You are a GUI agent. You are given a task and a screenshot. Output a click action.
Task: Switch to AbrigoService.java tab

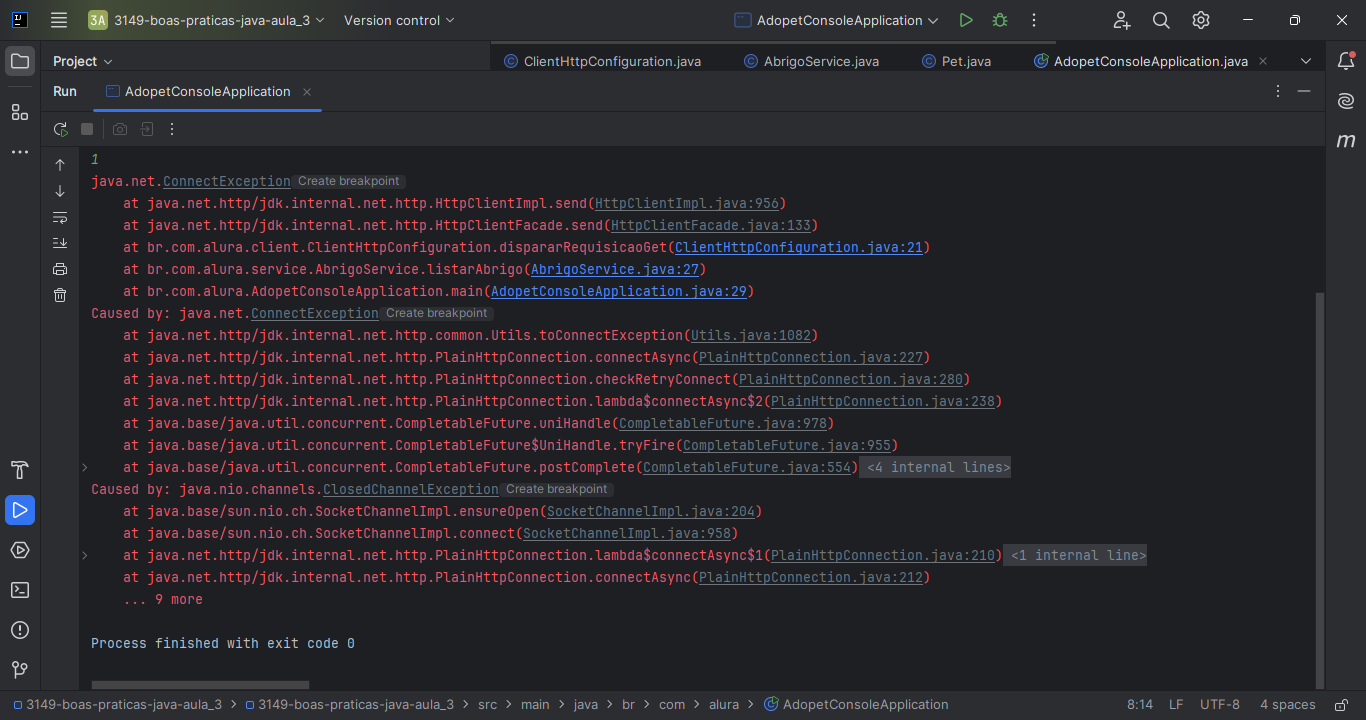pyautogui.click(x=812, y=61)
